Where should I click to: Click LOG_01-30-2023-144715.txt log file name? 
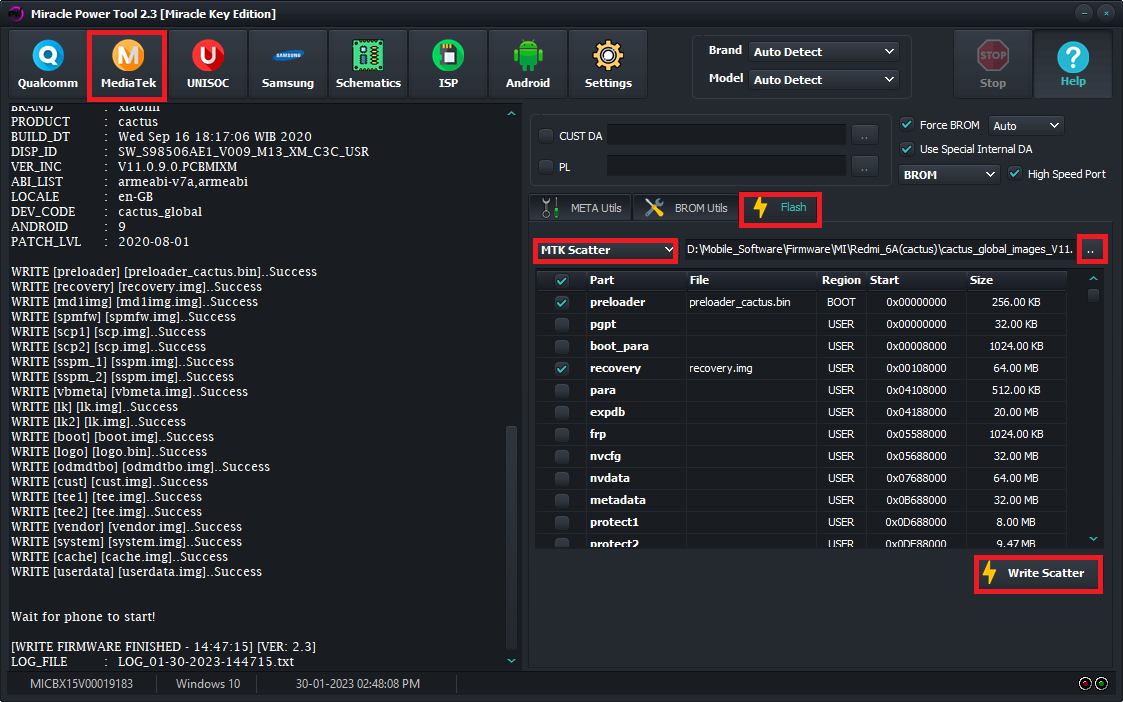[x=206, y=662]
